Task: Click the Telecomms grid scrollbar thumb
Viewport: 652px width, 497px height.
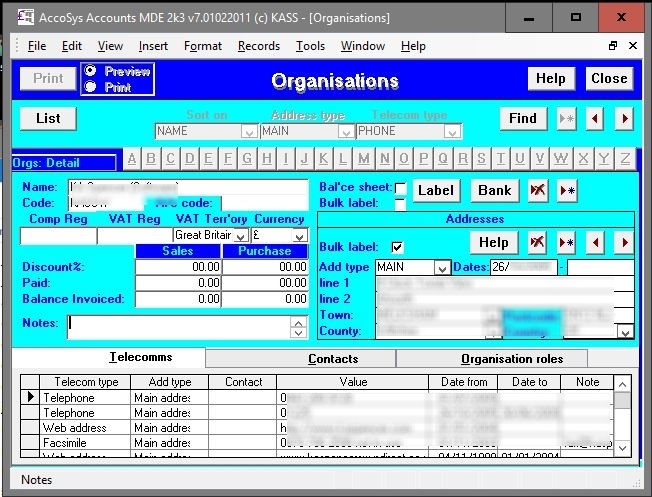Action: (622, 401)
